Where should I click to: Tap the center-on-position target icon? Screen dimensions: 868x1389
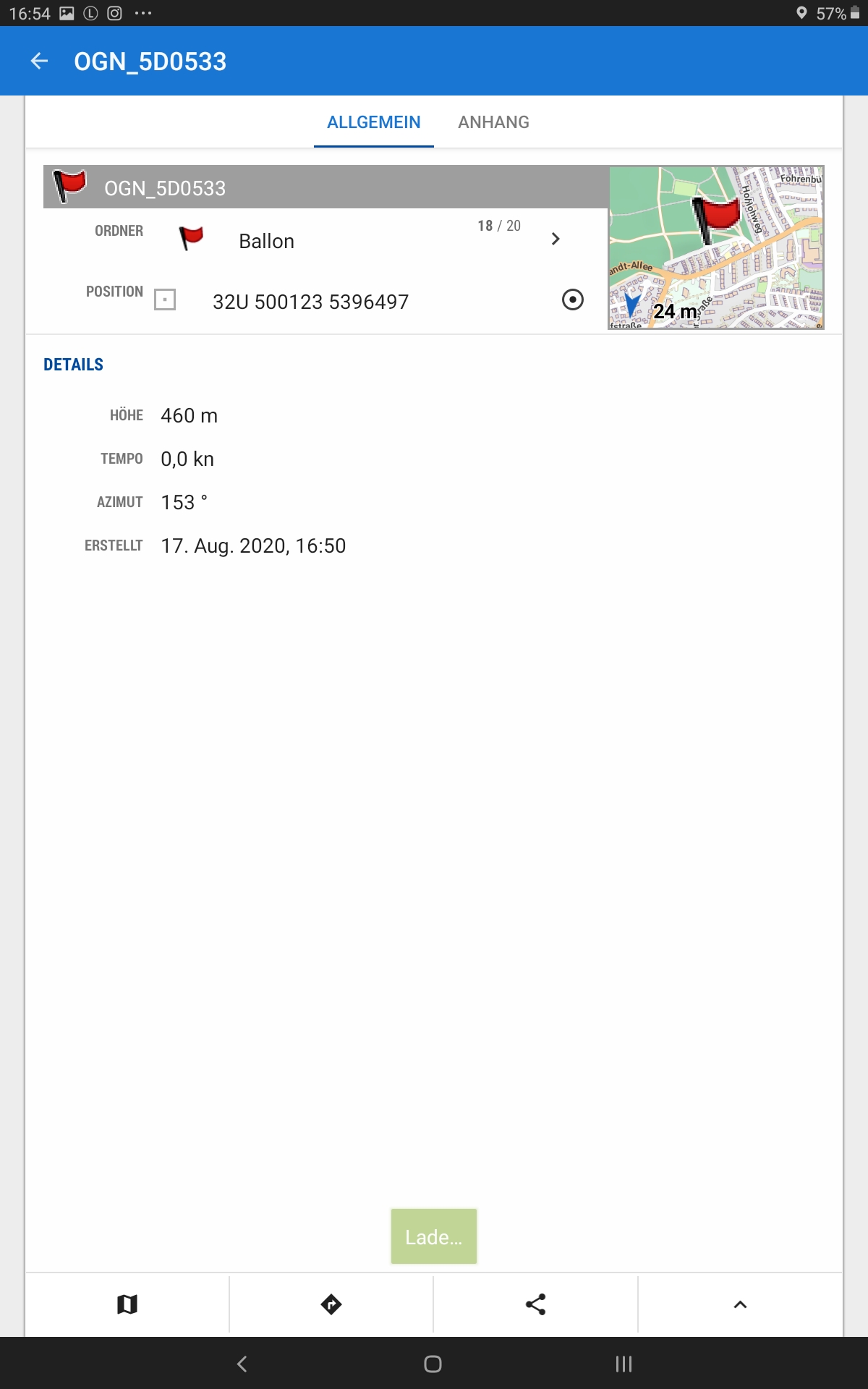pos(572,300)
